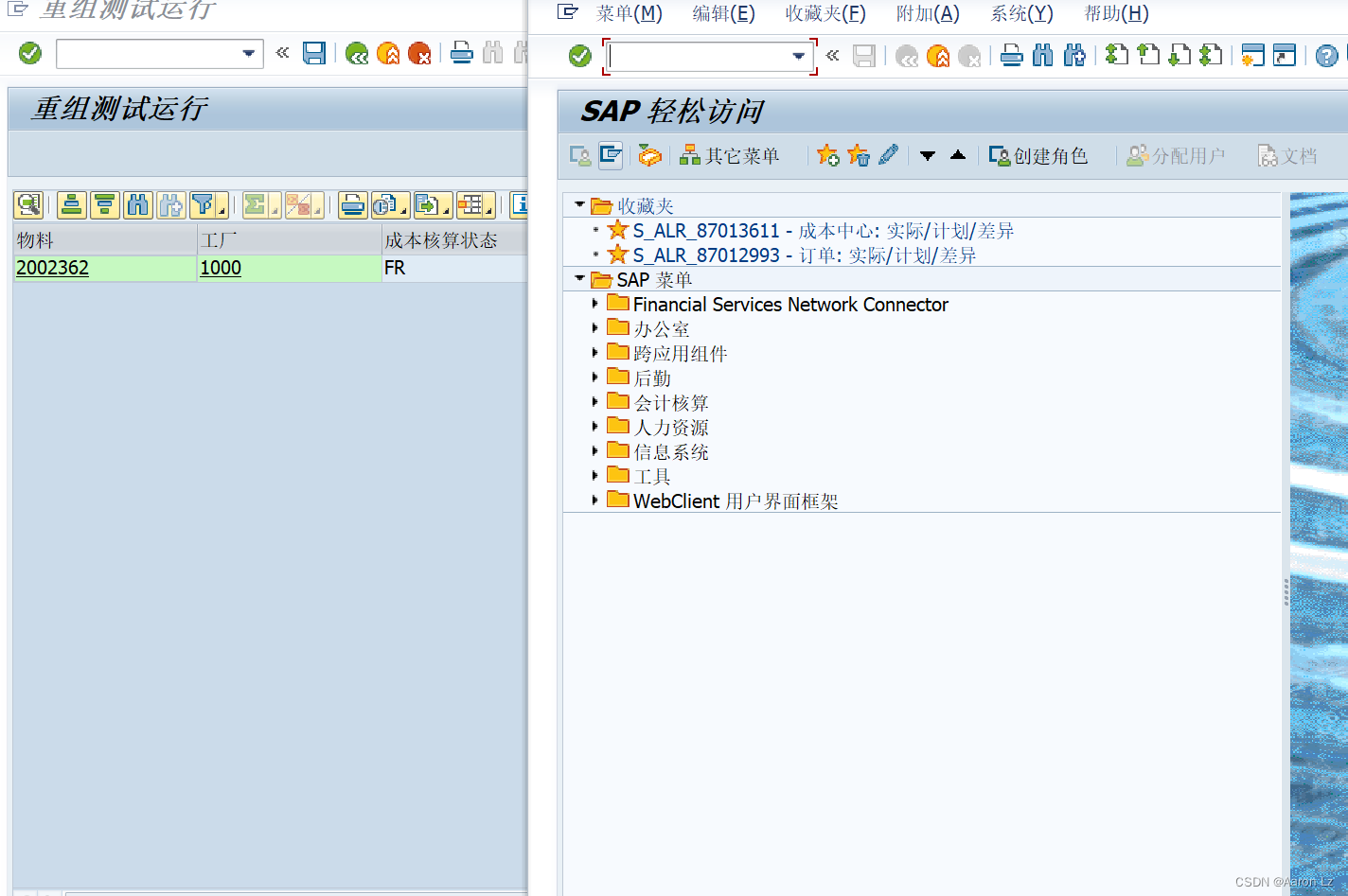The height and width of the screenshot is (896, 1348).
Task: Sort the material list in ascending order
Action: (71, 204)
